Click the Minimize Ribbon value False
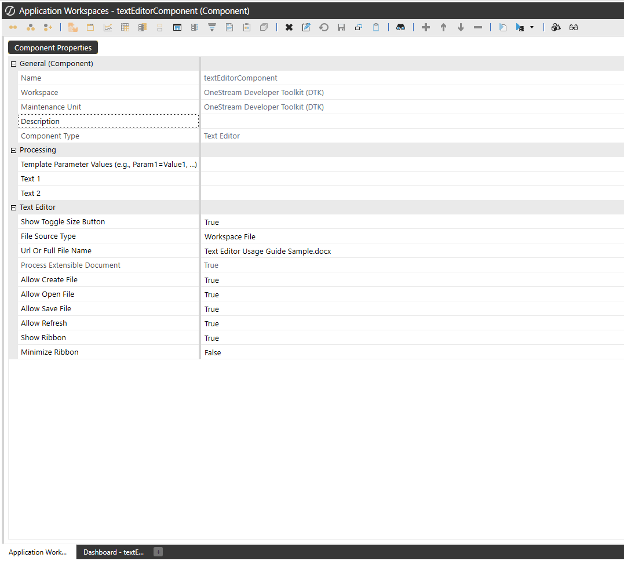 (213, 353)
